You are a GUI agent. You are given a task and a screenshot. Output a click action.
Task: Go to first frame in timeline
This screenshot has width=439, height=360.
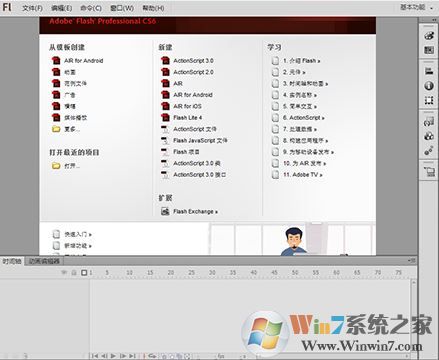pyautogui.click(x=95, y=356)
